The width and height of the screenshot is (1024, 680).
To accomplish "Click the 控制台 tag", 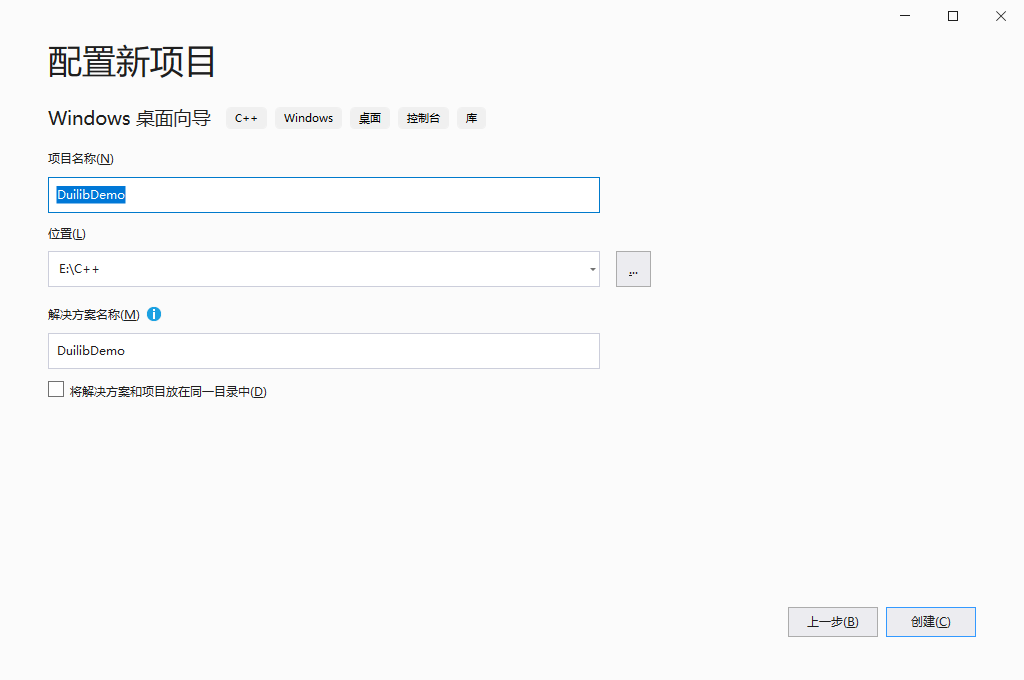I will (423, 118).
